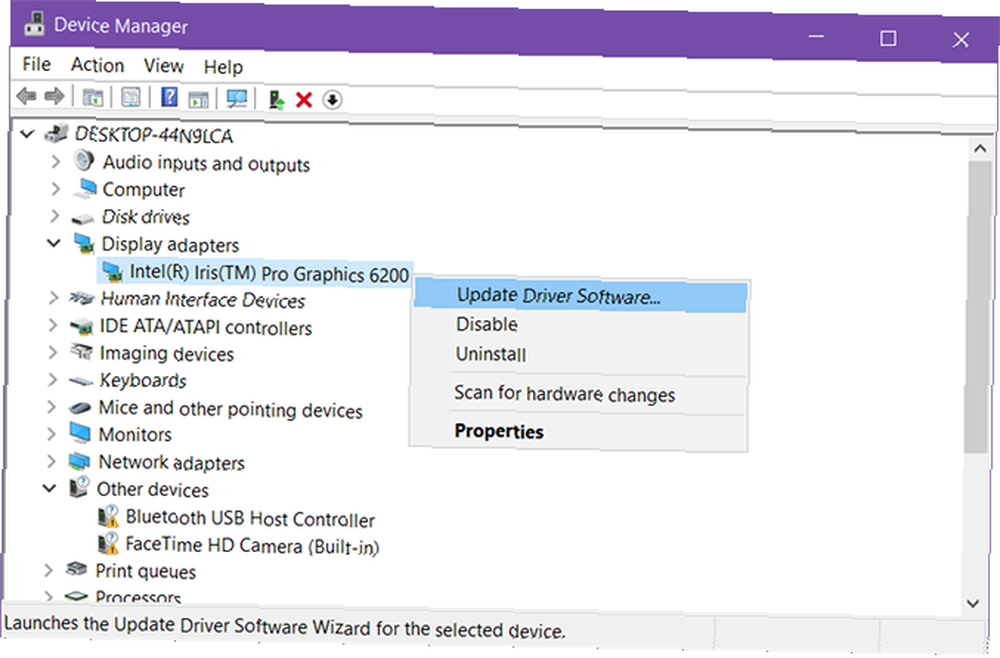Collapse the DESKTOP-44N9LCA root node

click(27, 133)
